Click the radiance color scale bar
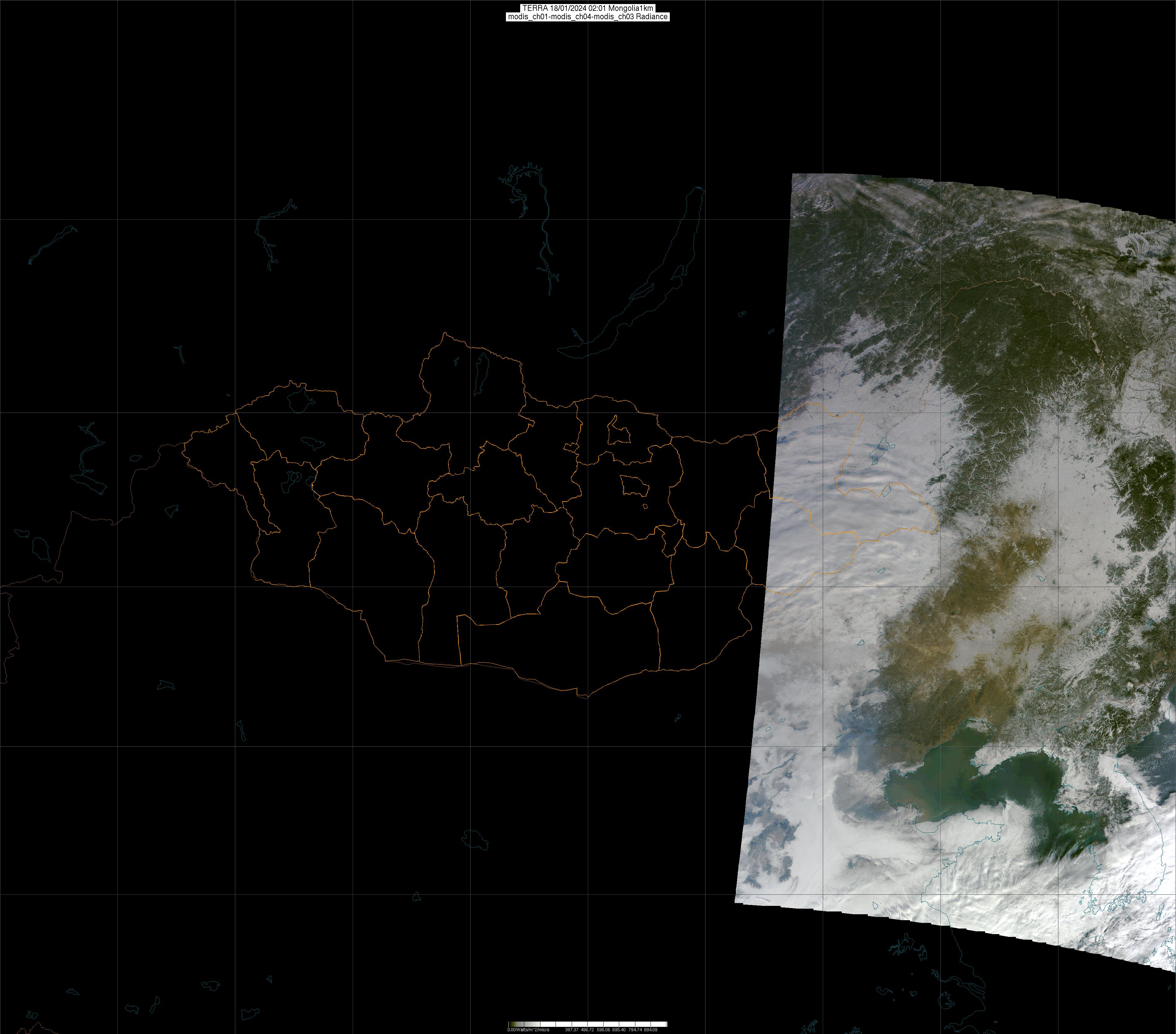The image size is (1176, 1034). click(x=588, y=1024)
